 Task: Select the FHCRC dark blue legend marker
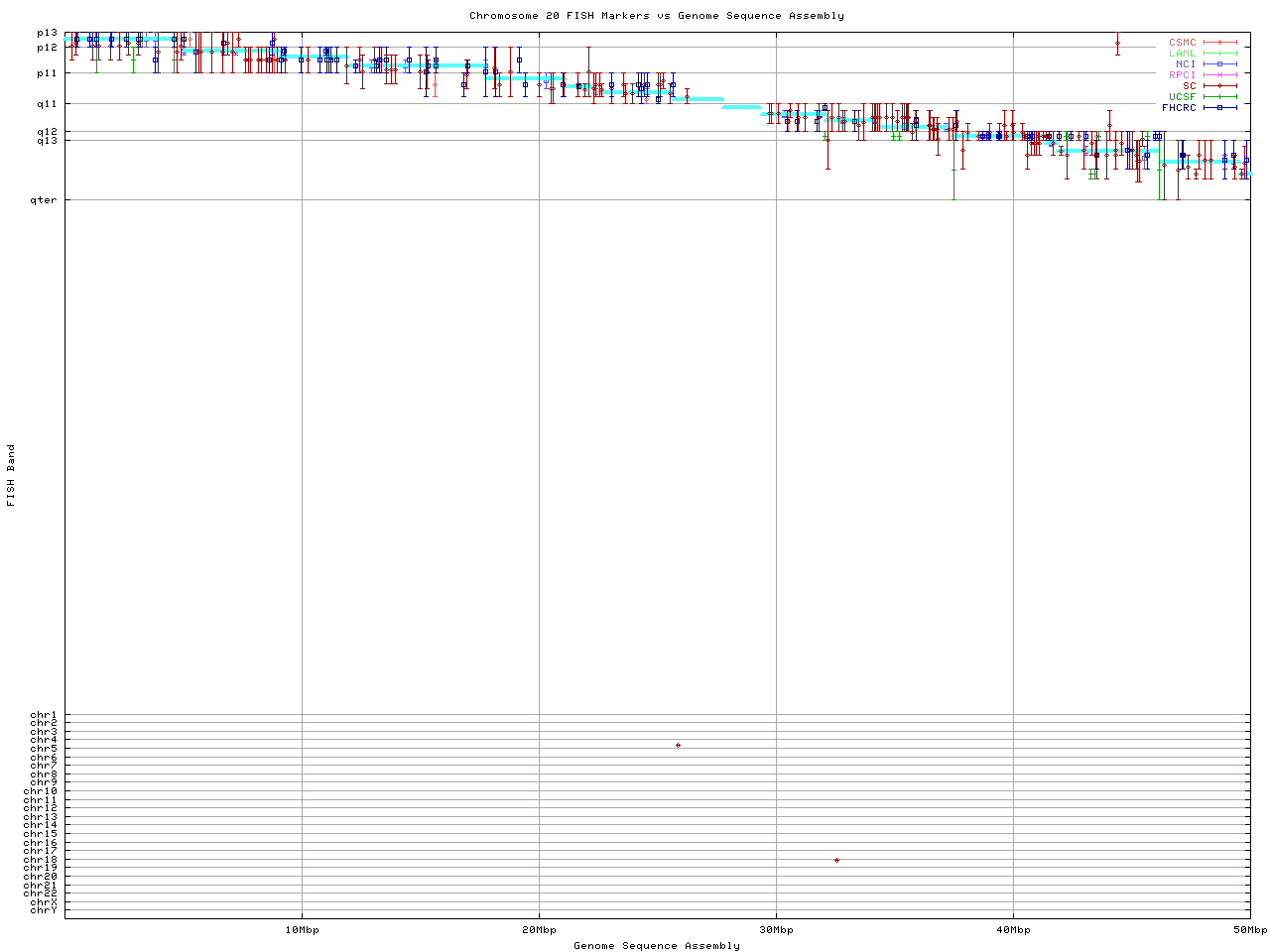pyautogui.click(x=1219, y=107)
